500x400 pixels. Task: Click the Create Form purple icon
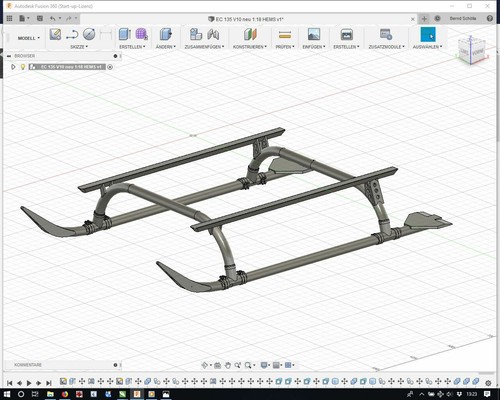142,34
